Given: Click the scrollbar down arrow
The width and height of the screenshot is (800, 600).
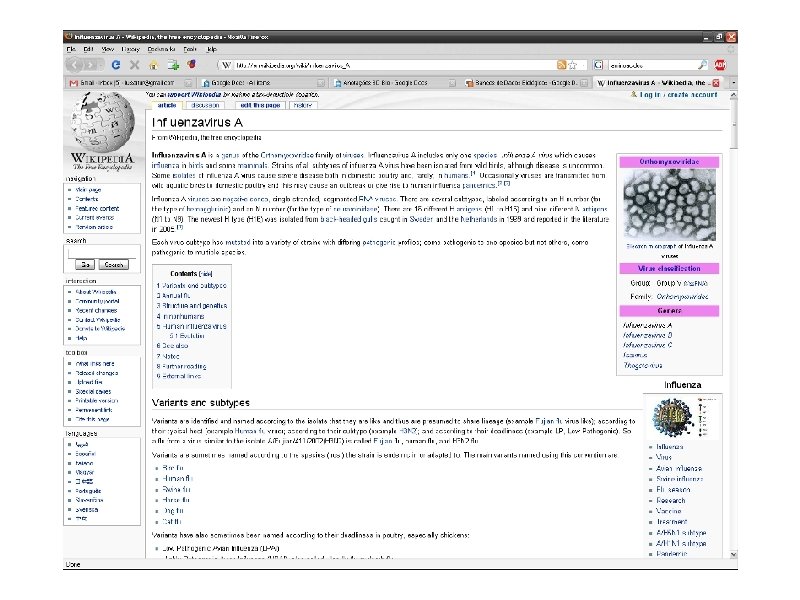Looking at the screenshot, I should pyautogui.click(x=733, y=554).
